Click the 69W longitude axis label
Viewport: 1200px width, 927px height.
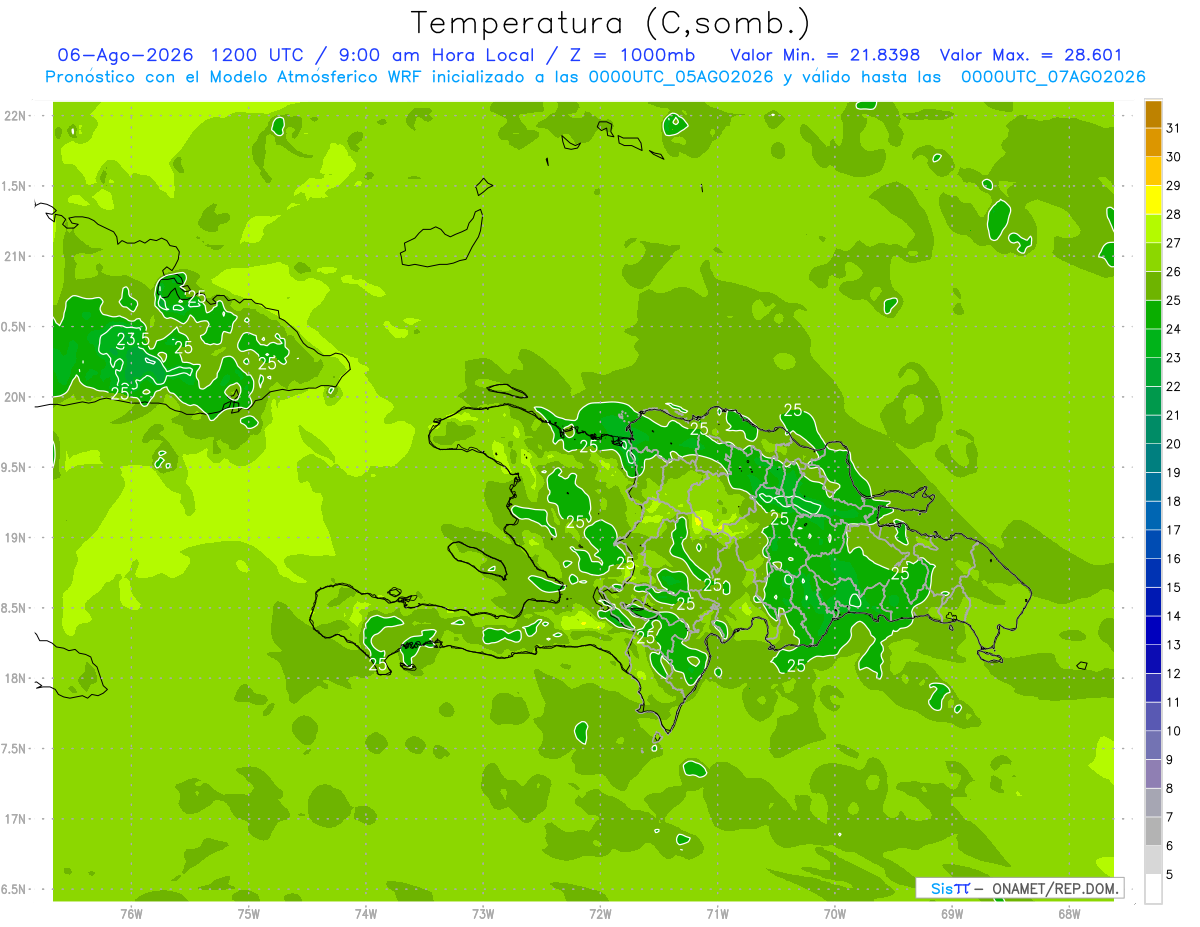click(952, 914)
